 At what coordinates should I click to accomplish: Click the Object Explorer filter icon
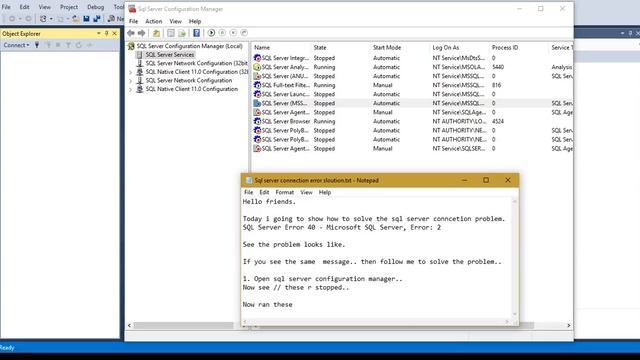[68, 45]
